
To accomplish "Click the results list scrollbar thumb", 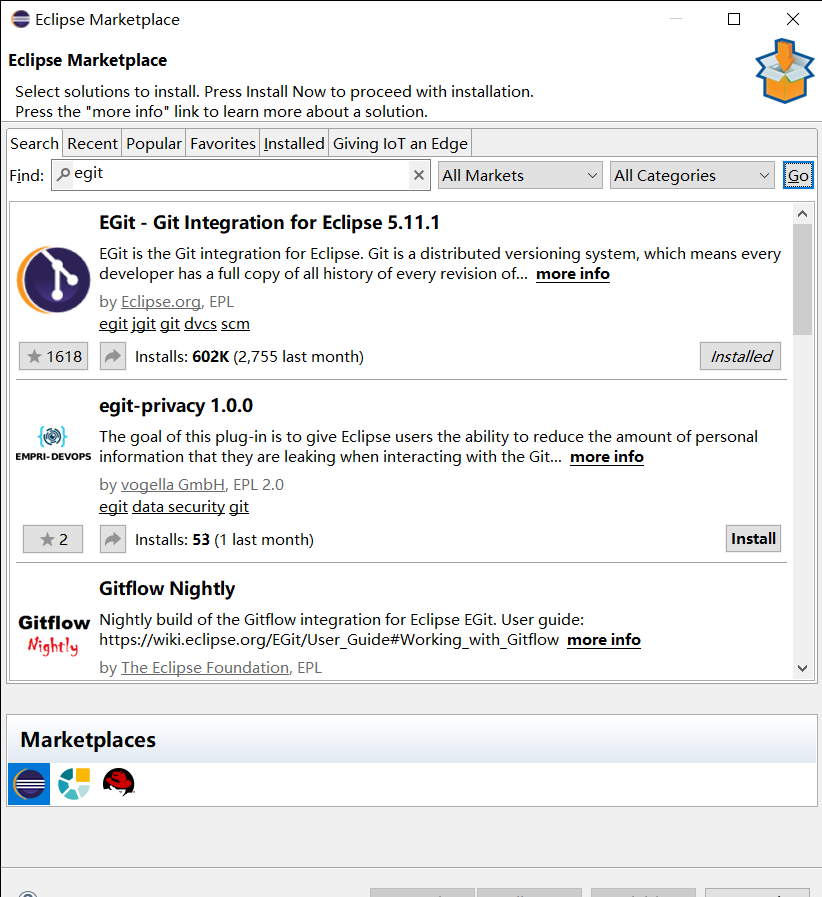I will 803,279.
